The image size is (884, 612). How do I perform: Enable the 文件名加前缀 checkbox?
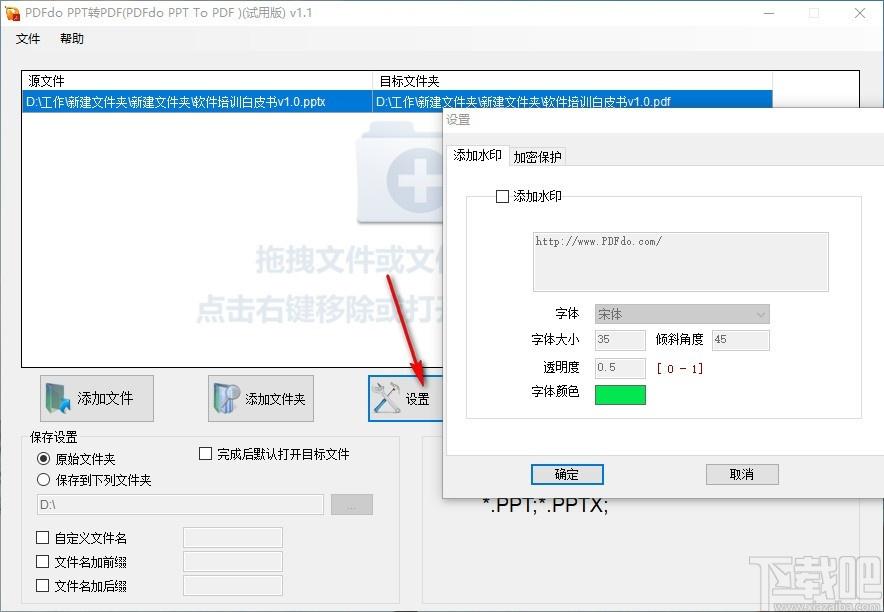point(42,561)
